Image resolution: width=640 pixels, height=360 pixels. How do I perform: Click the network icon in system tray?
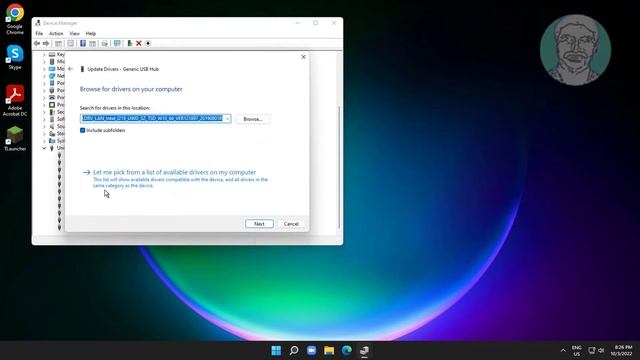[591, 350]
